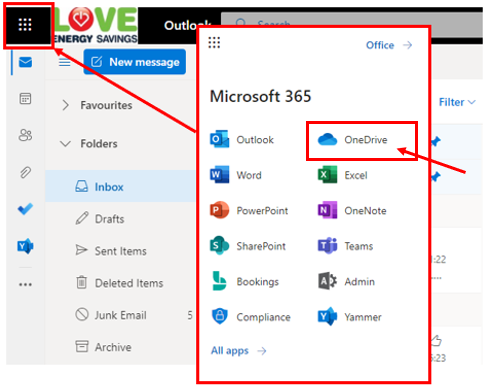Click the app launcher grid icon inside Microsoft 365 panel
This screenshot has height=391, width=486.
pyautogui.click(x=214, y=43)
